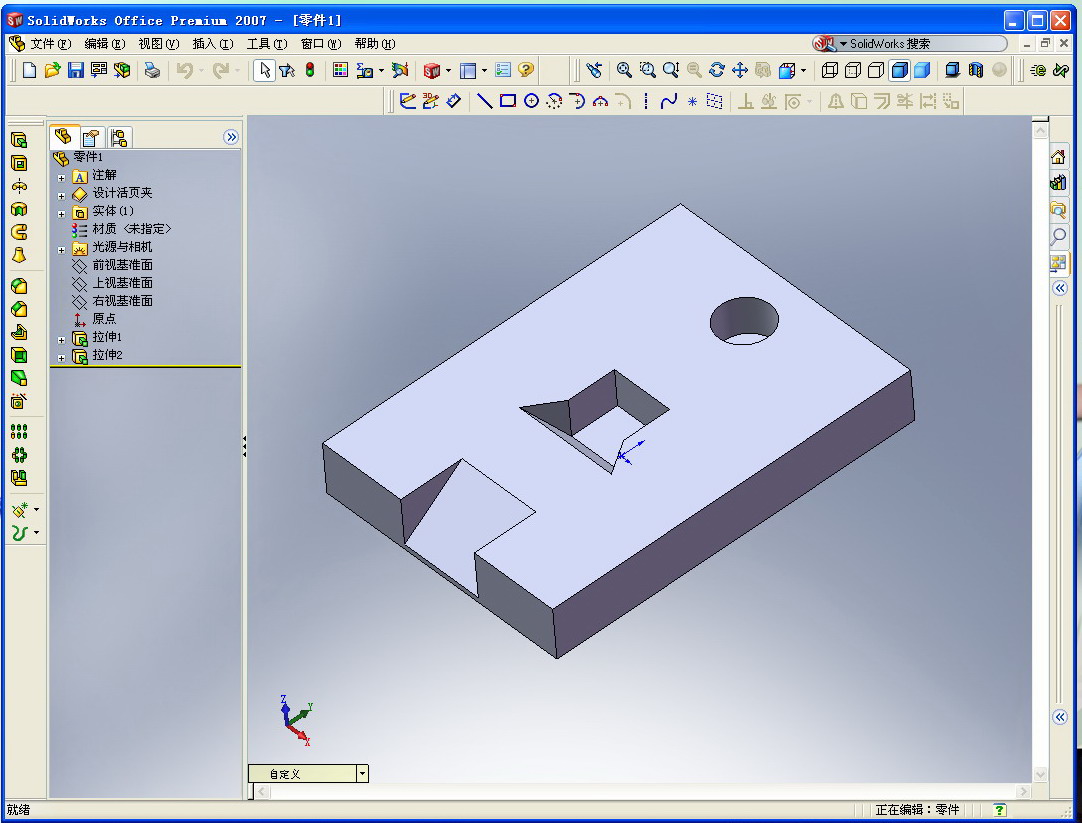Switch display to Hidden Lines Visible
The width and height of the screenshot is (1082, 823).
click(x=854, y=70)
